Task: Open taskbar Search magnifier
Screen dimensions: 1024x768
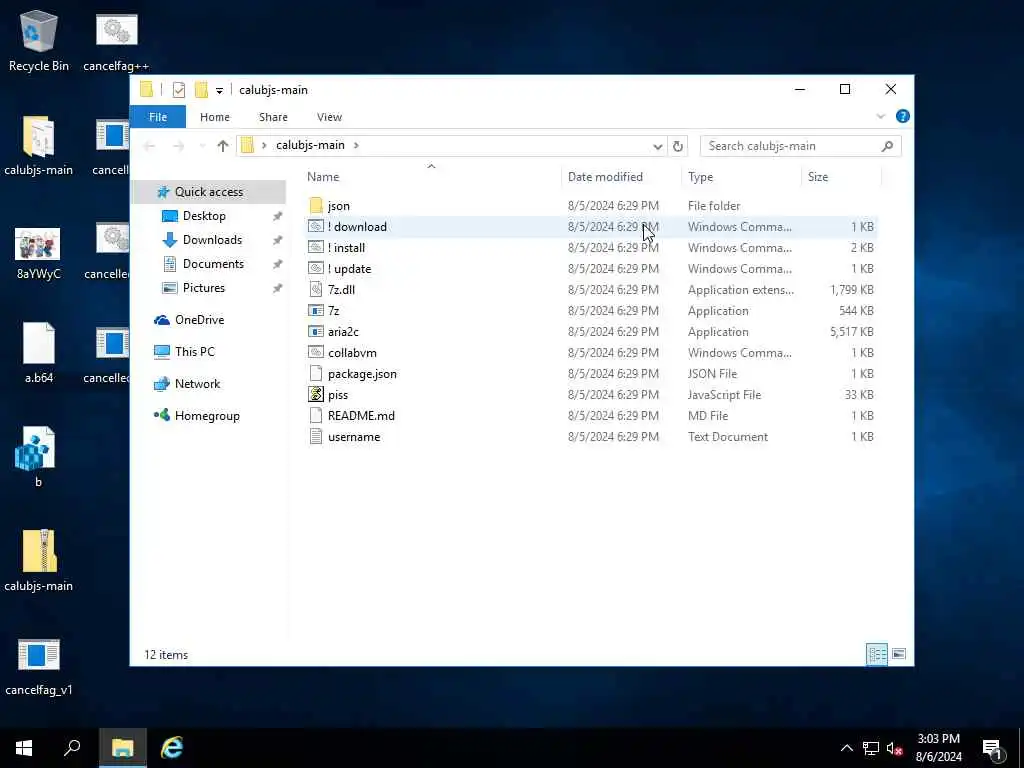Action: pyautogui.click(x=72, y=748)
